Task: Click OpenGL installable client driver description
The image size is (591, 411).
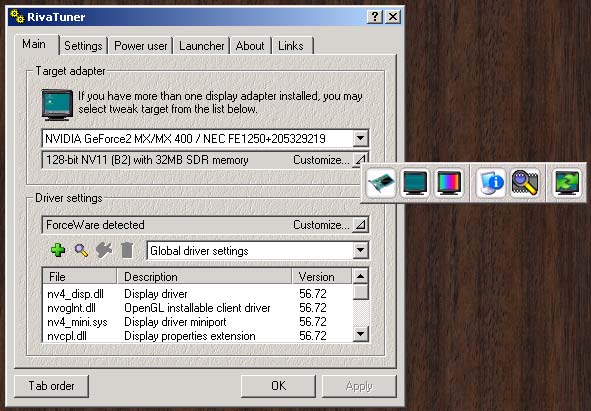Action: click(x=197, y=308)
